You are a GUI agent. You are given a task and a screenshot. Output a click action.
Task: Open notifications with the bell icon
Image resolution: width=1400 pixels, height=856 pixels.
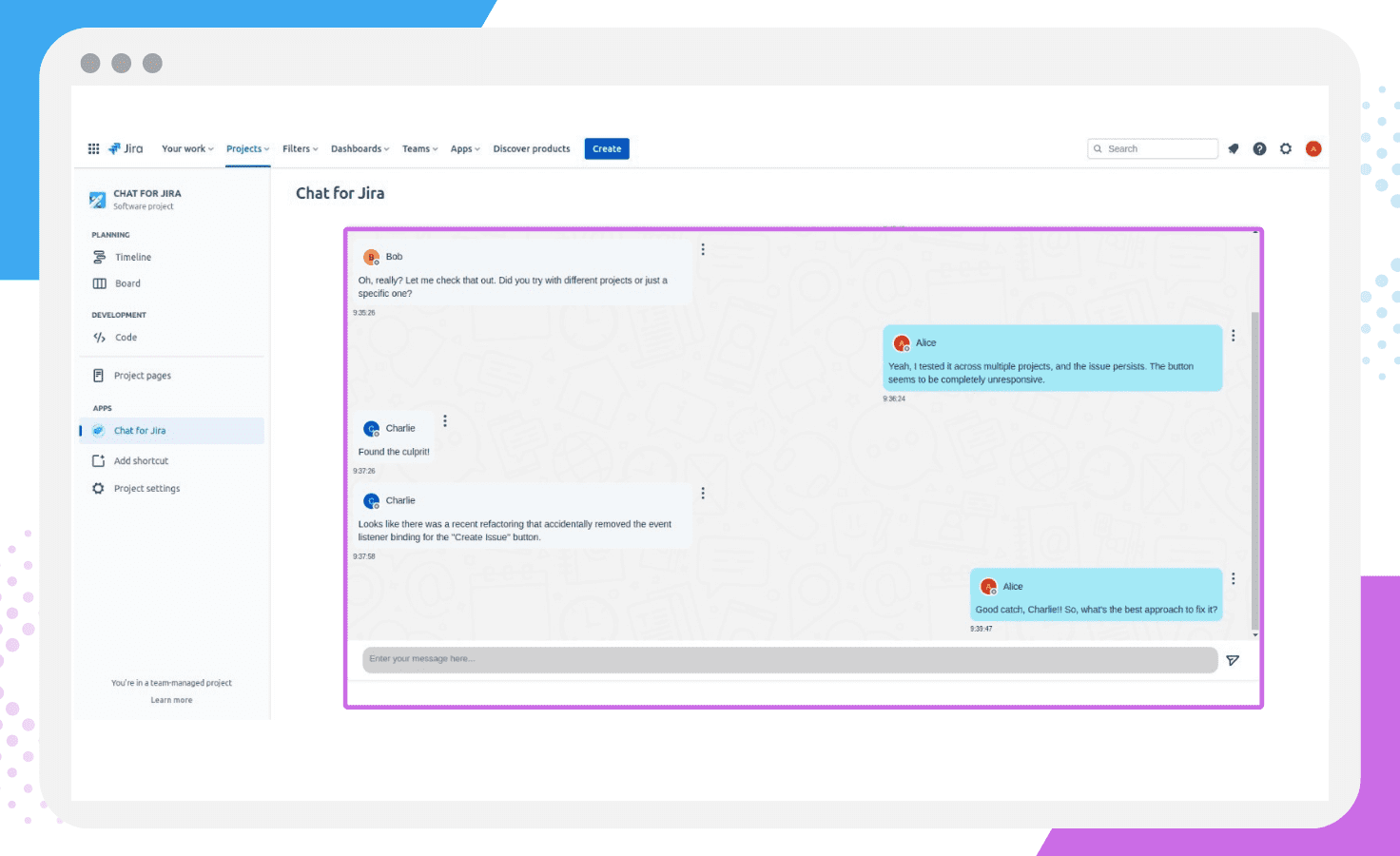point(1234,148)
